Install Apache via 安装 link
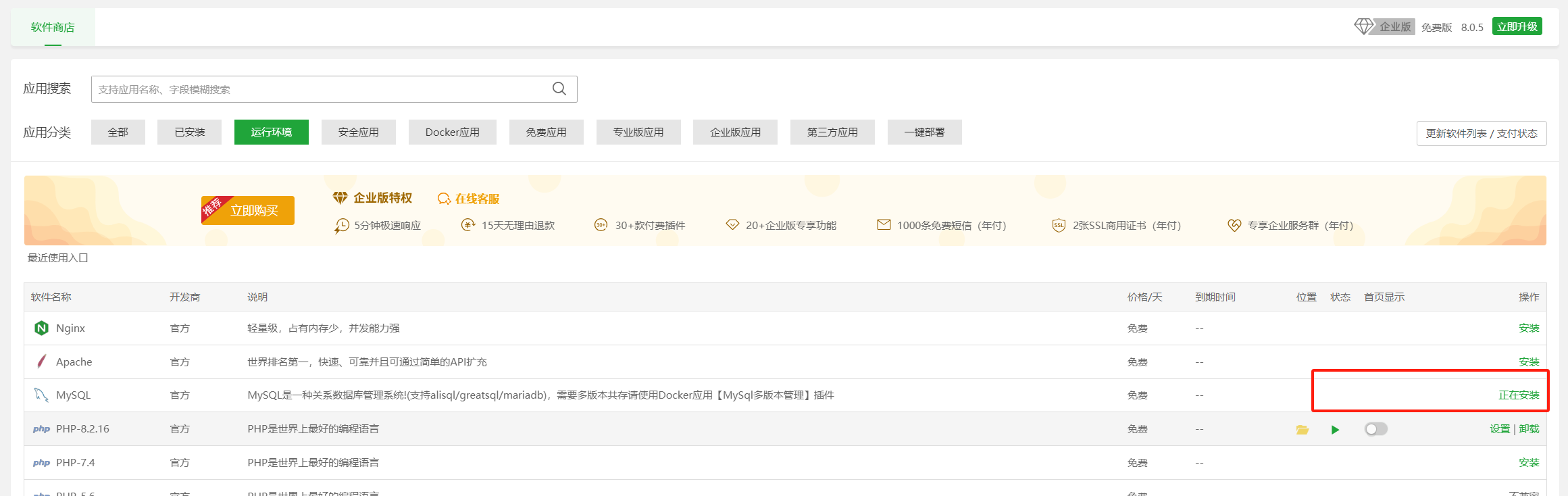Image resolution: width=1568 pixels, height=496 pixels. pyautogui.click(x=1529, y=362)
